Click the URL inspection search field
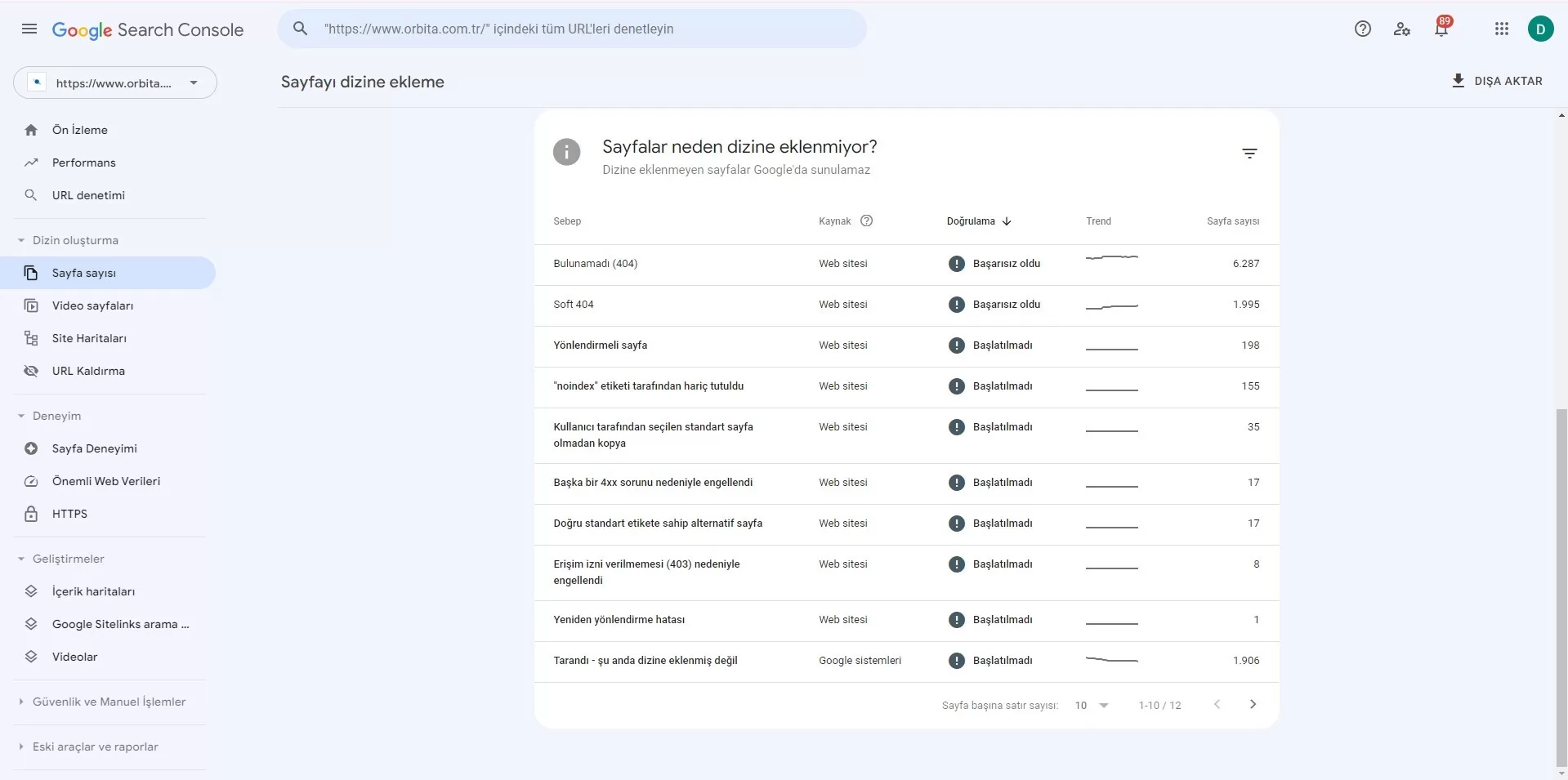 click(x=572, y=29)
